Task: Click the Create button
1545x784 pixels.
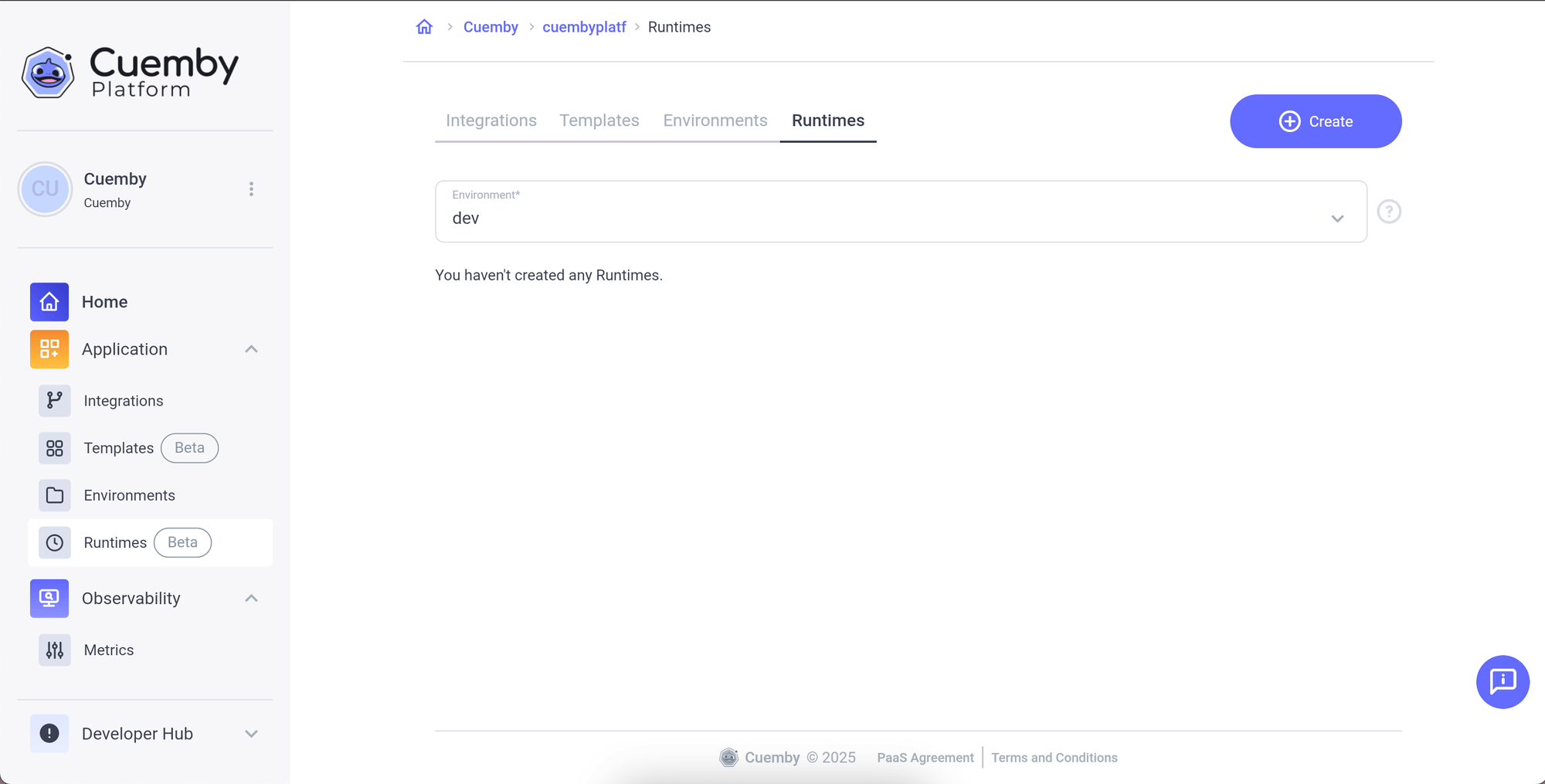Action: coord(1315,121)
